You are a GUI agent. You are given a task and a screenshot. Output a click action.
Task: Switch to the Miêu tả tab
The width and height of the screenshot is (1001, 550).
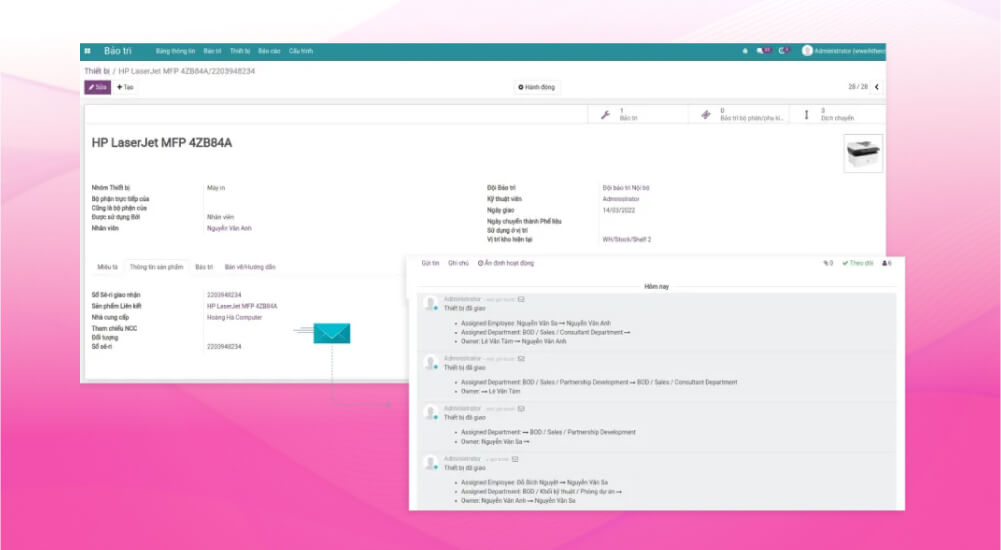click(x=107, y=267)
